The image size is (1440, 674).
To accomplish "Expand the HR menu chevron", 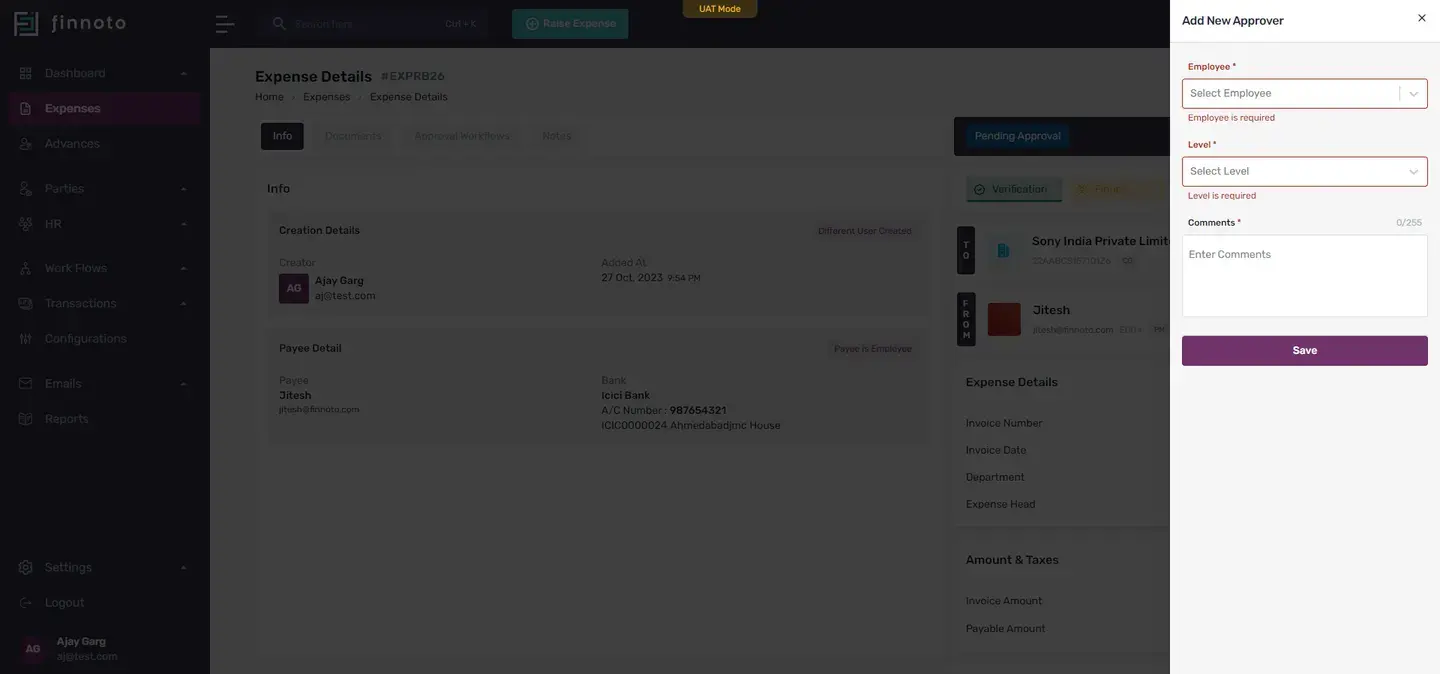I will tap(184, 225).
